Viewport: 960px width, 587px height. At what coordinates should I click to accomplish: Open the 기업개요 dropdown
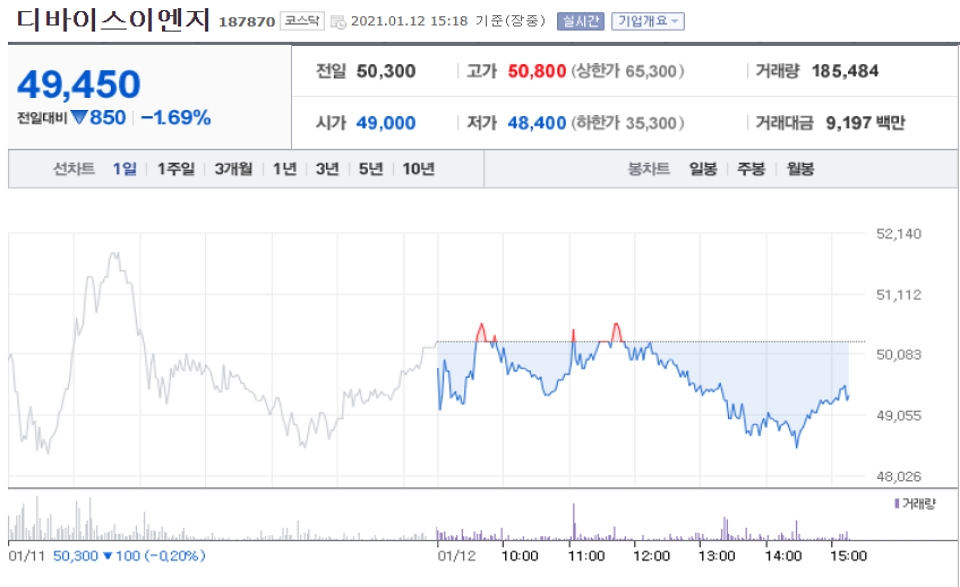coord(648,21)
